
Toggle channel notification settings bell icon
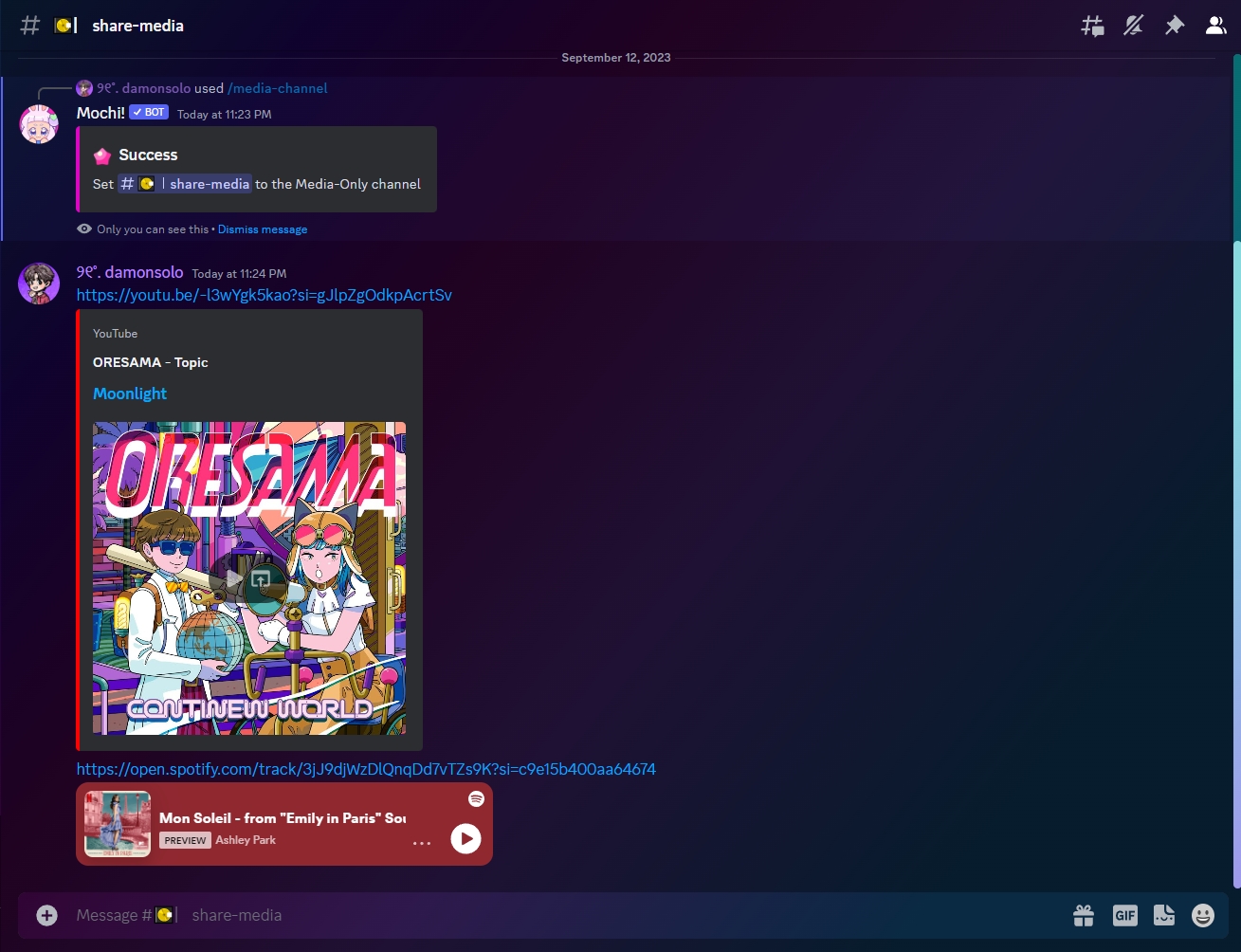point(1133,26)
